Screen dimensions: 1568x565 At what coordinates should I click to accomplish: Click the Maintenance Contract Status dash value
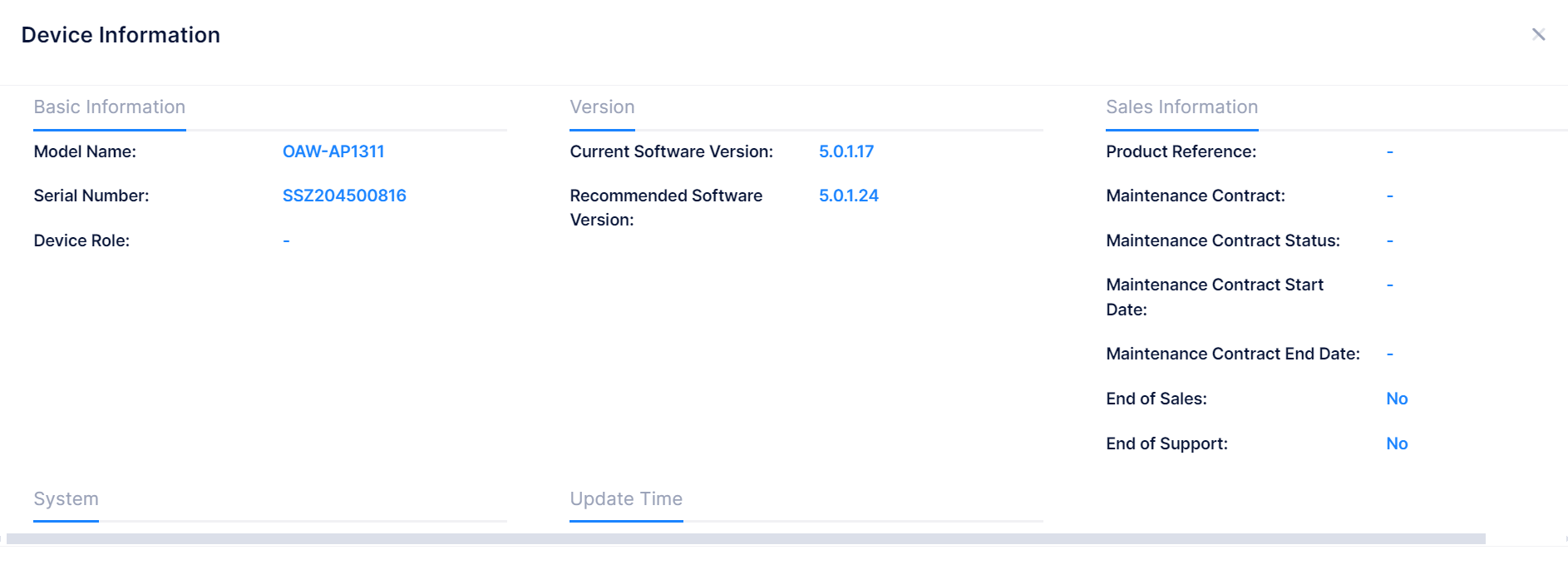pos(1389,240)
